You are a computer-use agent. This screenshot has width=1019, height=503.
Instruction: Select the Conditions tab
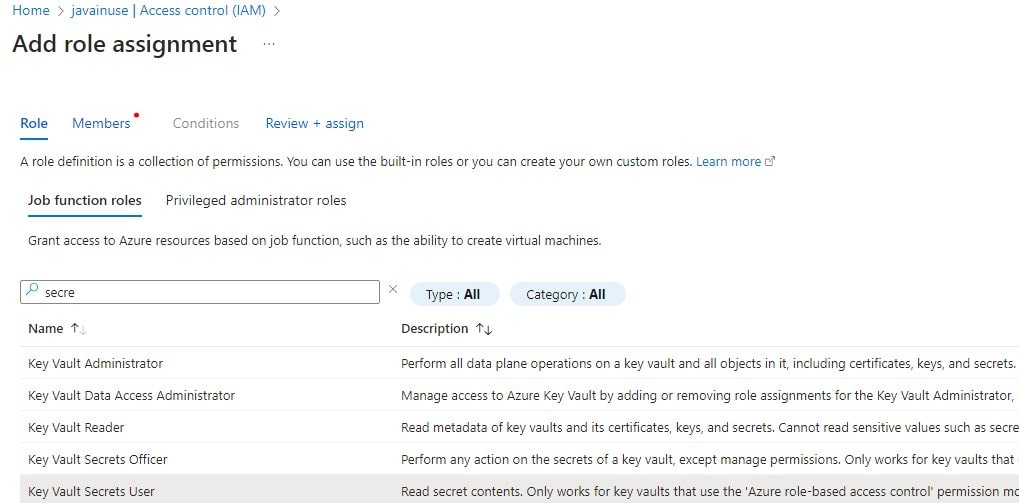[206, 123]
